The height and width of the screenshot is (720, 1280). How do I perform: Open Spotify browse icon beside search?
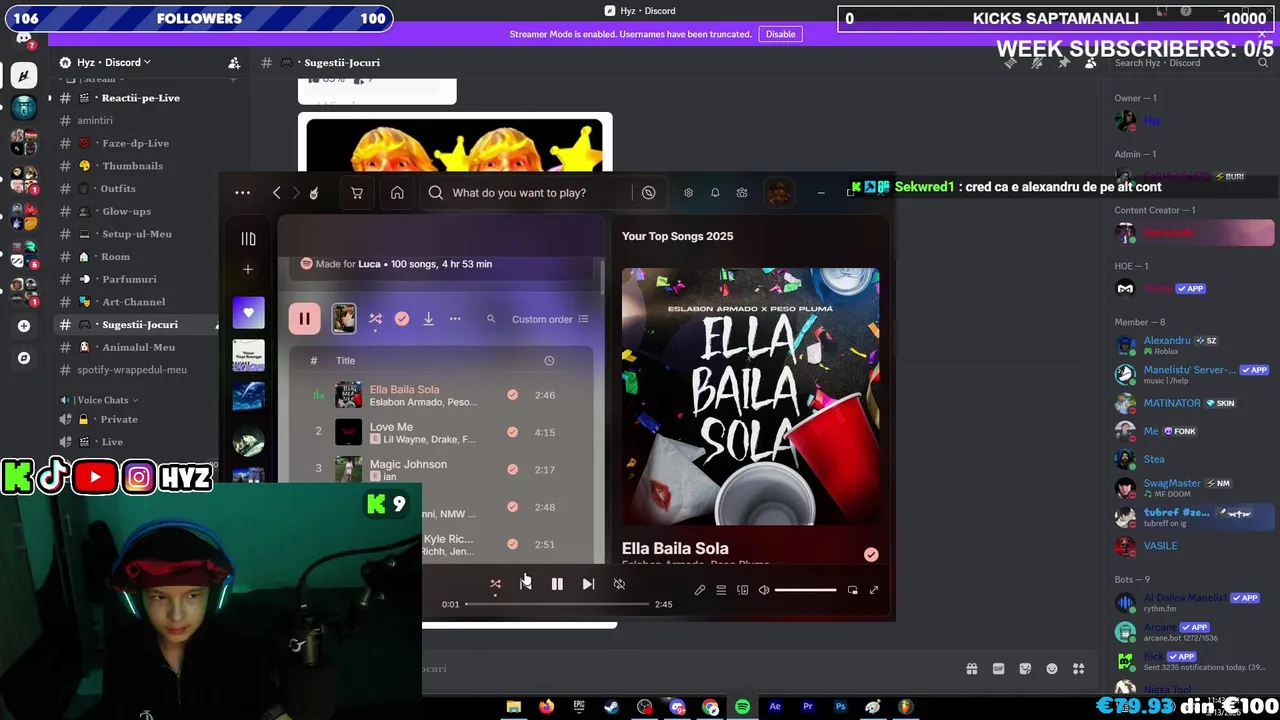pyautogui.click(x=649, y=193)
